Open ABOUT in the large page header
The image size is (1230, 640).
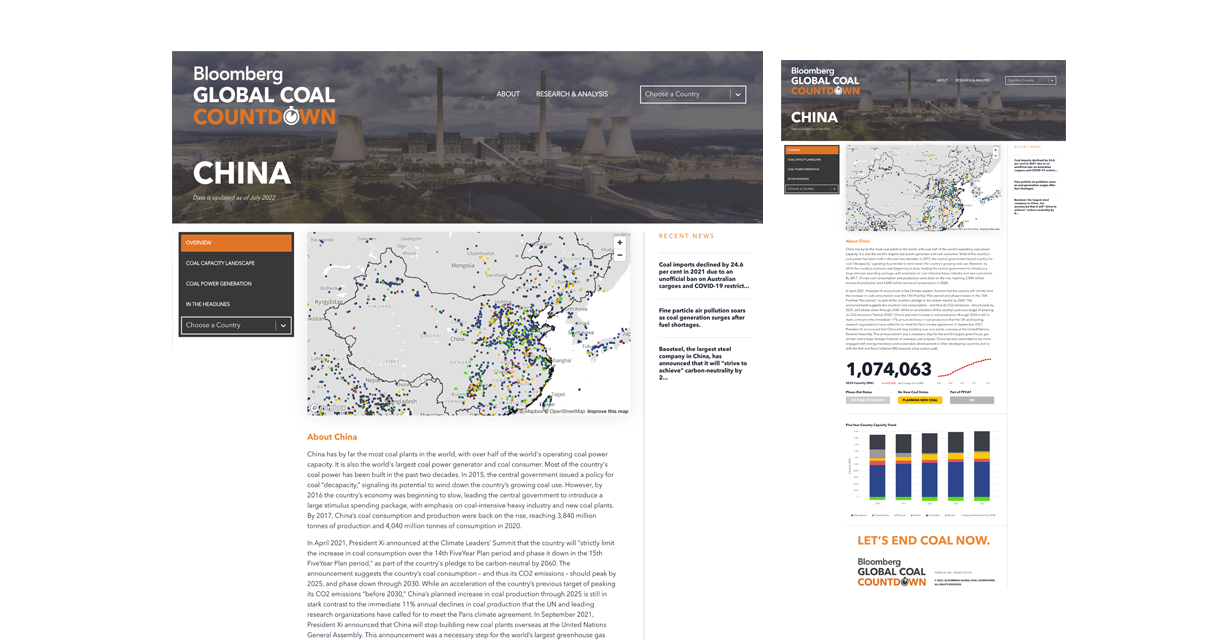pos(508,94)
